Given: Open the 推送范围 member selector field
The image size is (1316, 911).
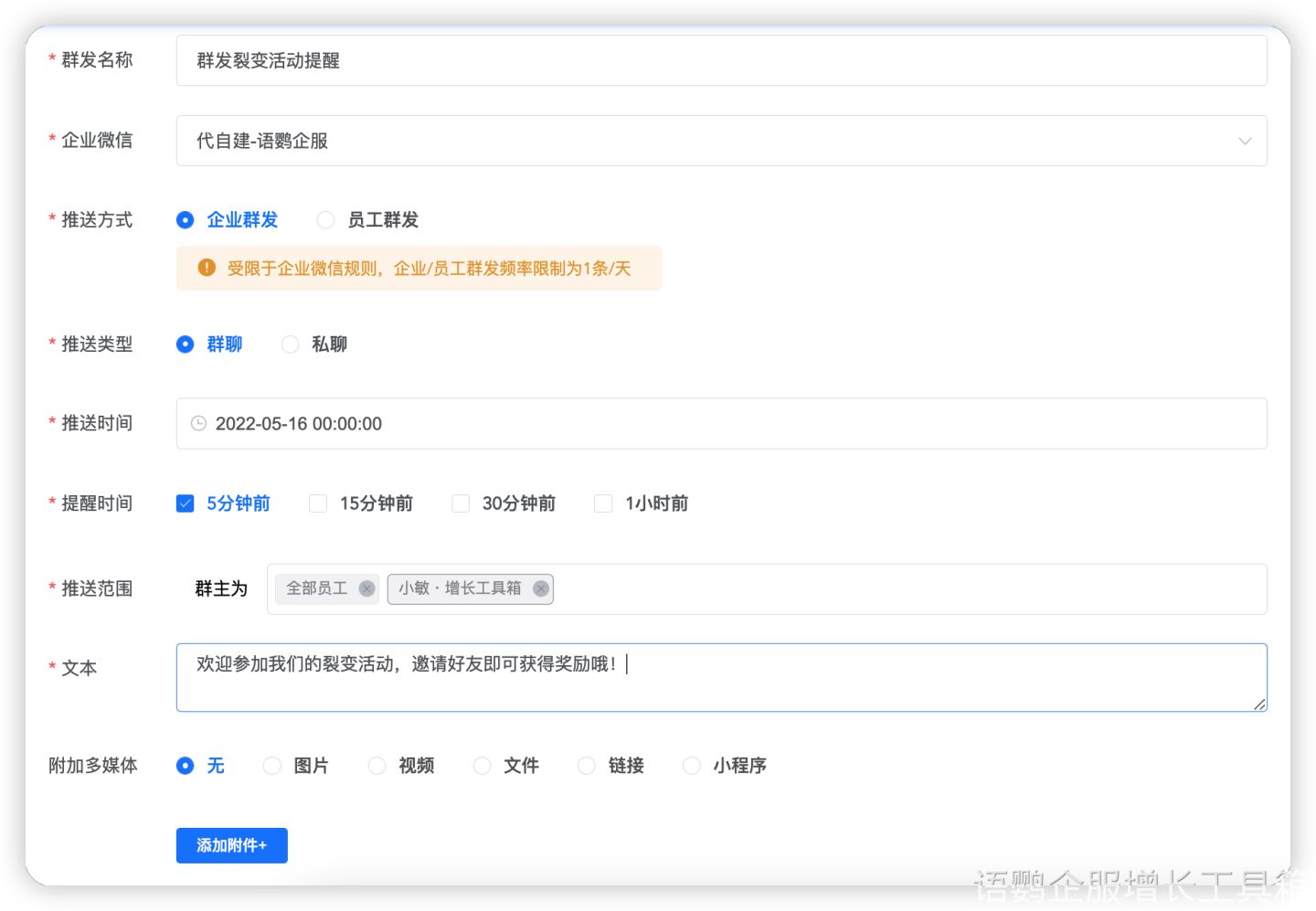Looking at the screenshot, I should (x=905, y=588).
